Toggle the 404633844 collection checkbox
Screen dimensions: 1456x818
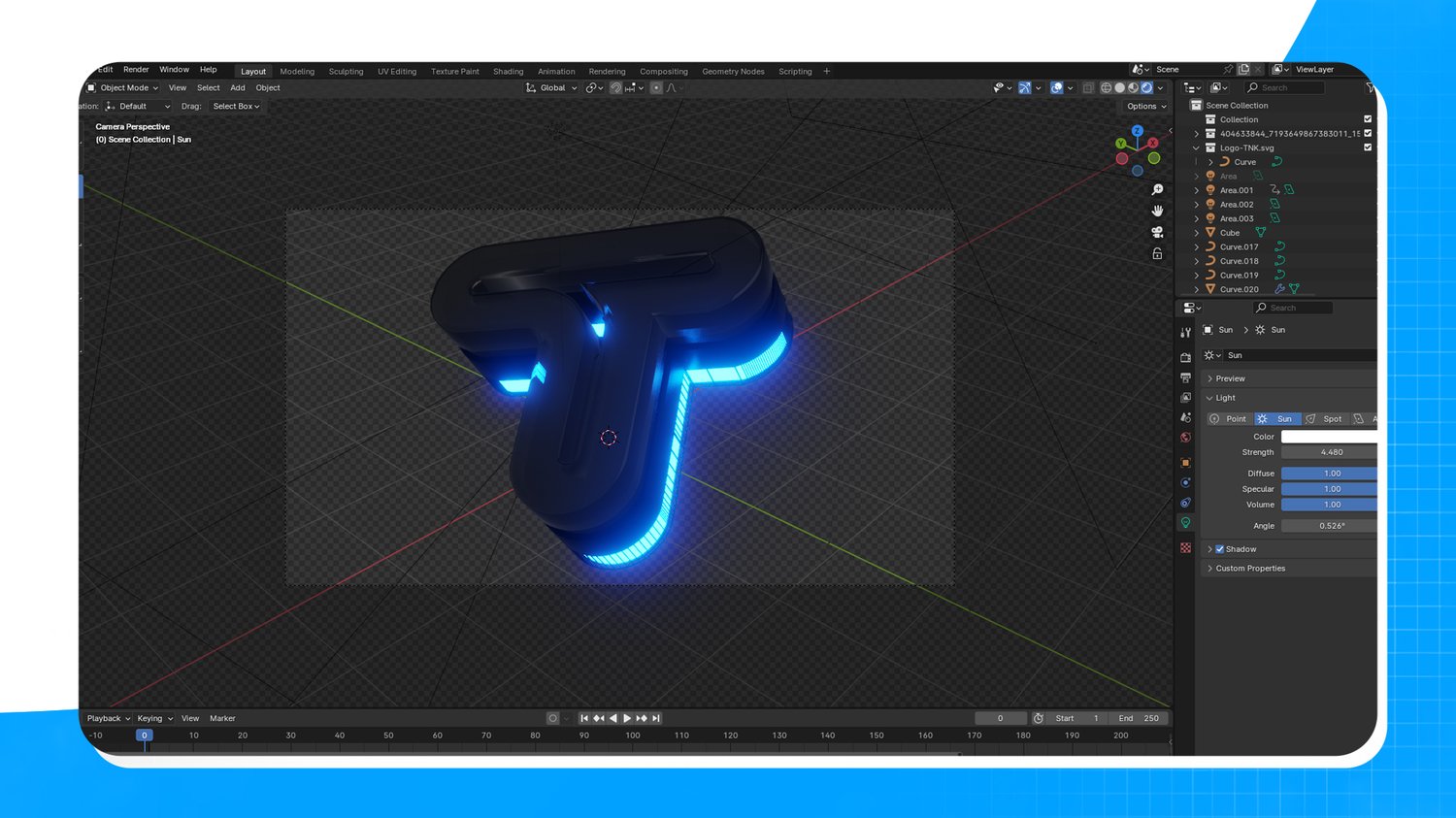click(1368, 134)
